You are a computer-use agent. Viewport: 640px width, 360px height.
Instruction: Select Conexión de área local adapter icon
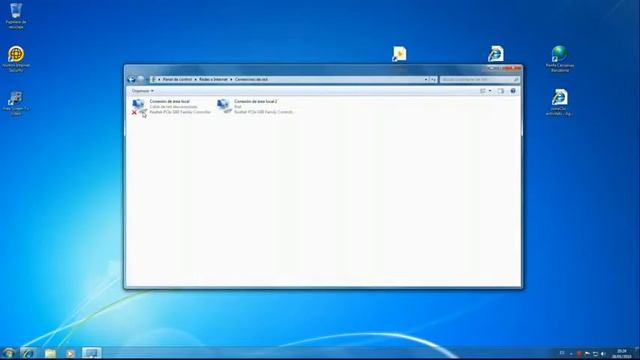click(139, 107)
